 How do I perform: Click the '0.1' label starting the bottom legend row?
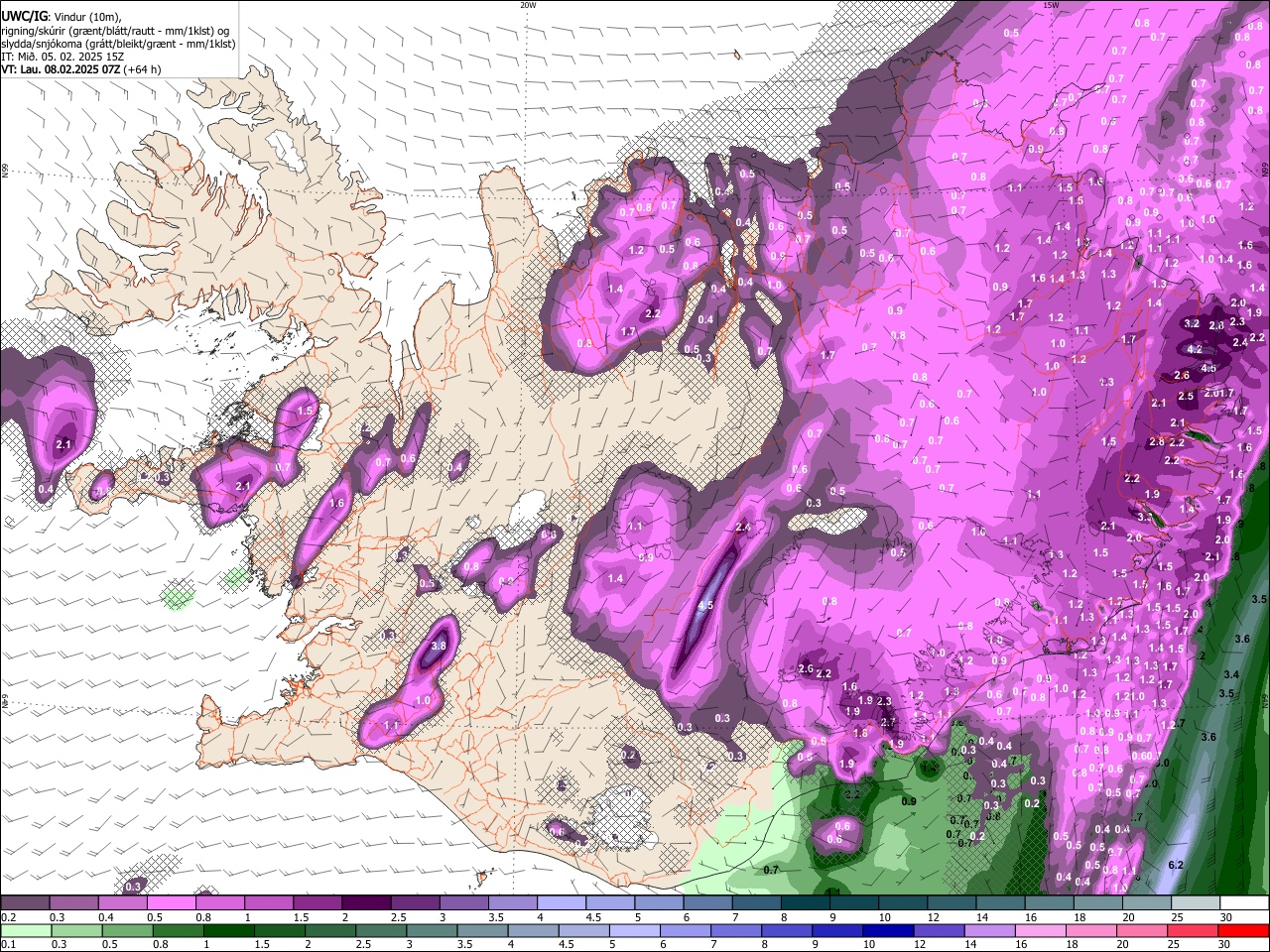(8, 944)
